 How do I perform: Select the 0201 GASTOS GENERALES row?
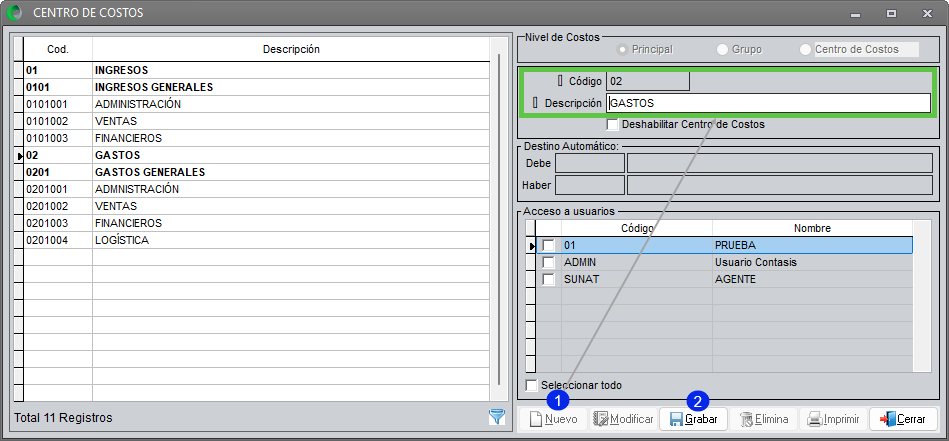pyautogui.click(x=257, y=172)
